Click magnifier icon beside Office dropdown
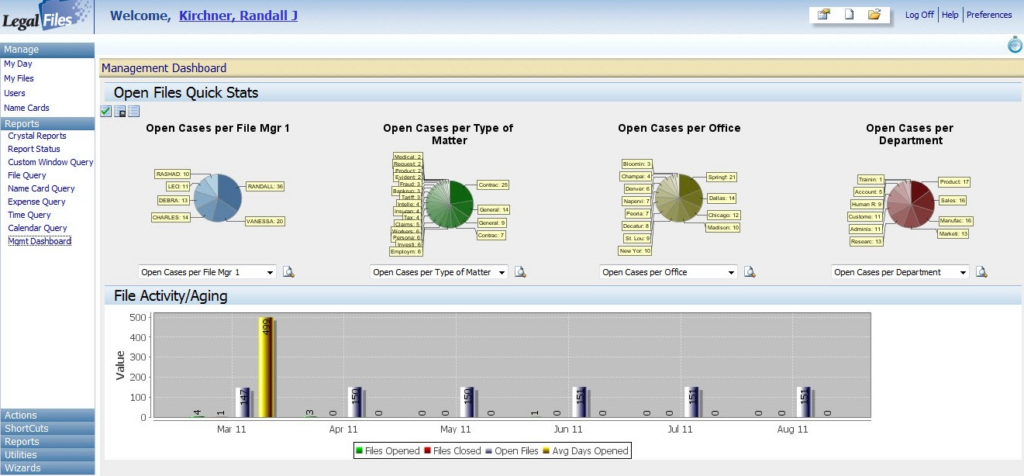Screen dimensions: 1024x476 point(750,272)
